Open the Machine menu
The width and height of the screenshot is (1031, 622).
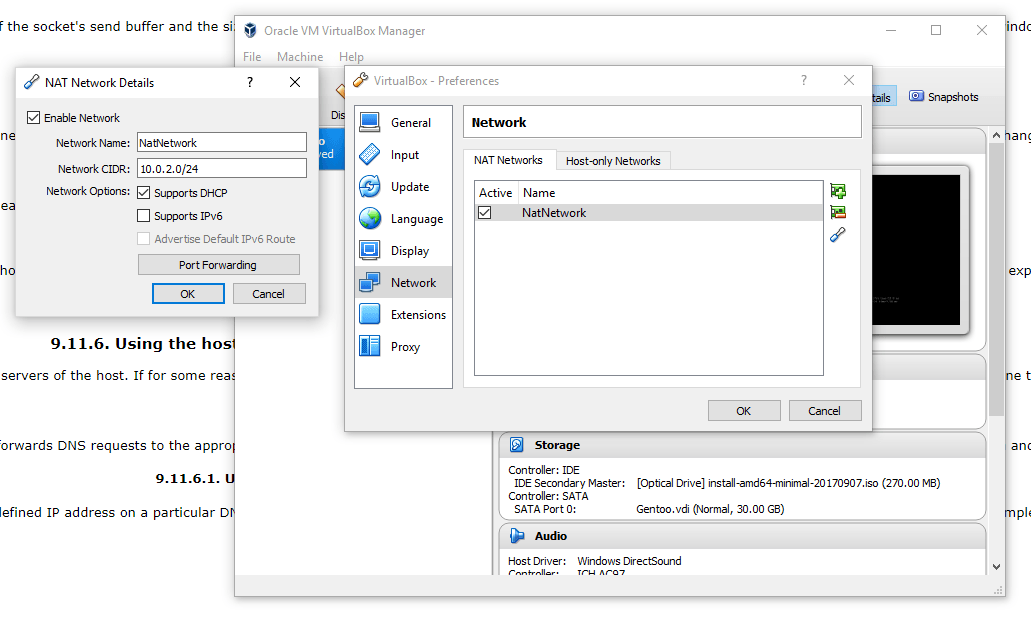pyautogui.click(x=300, y=57)
